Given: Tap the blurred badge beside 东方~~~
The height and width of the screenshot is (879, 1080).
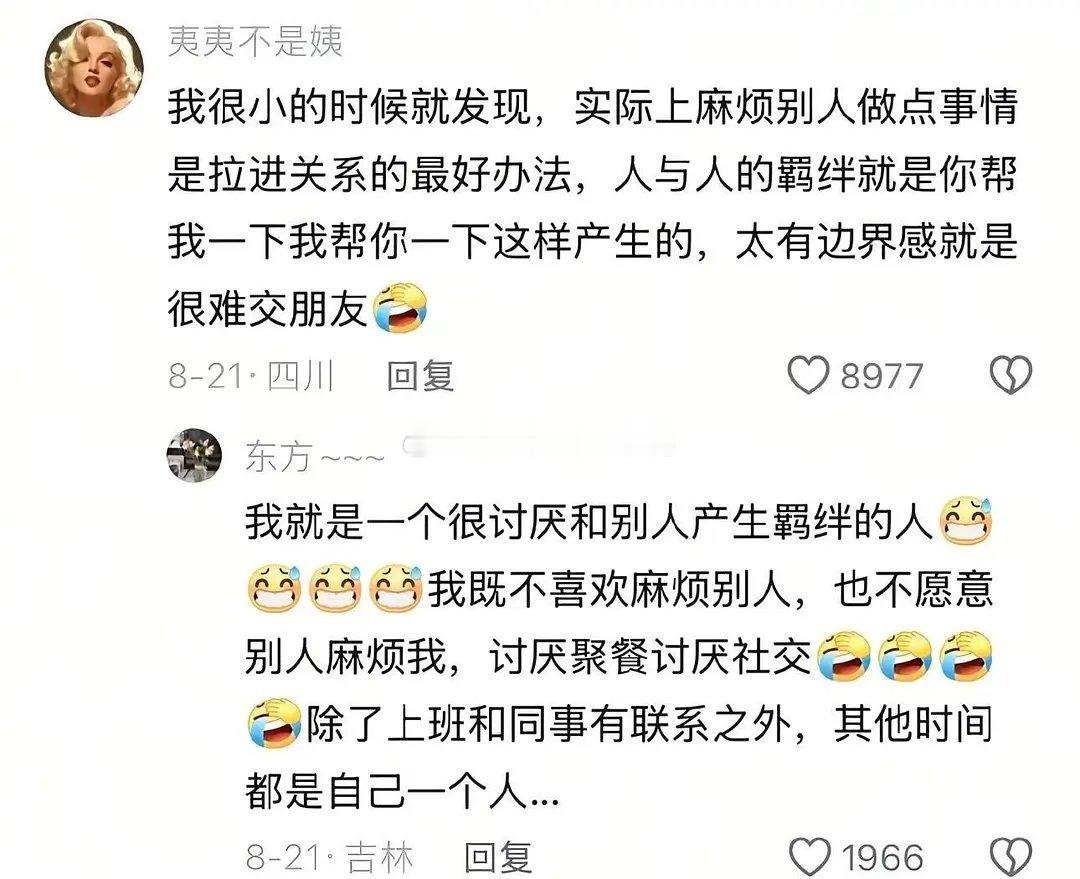Looking at the screenshot, I should (x=537, y=448).
